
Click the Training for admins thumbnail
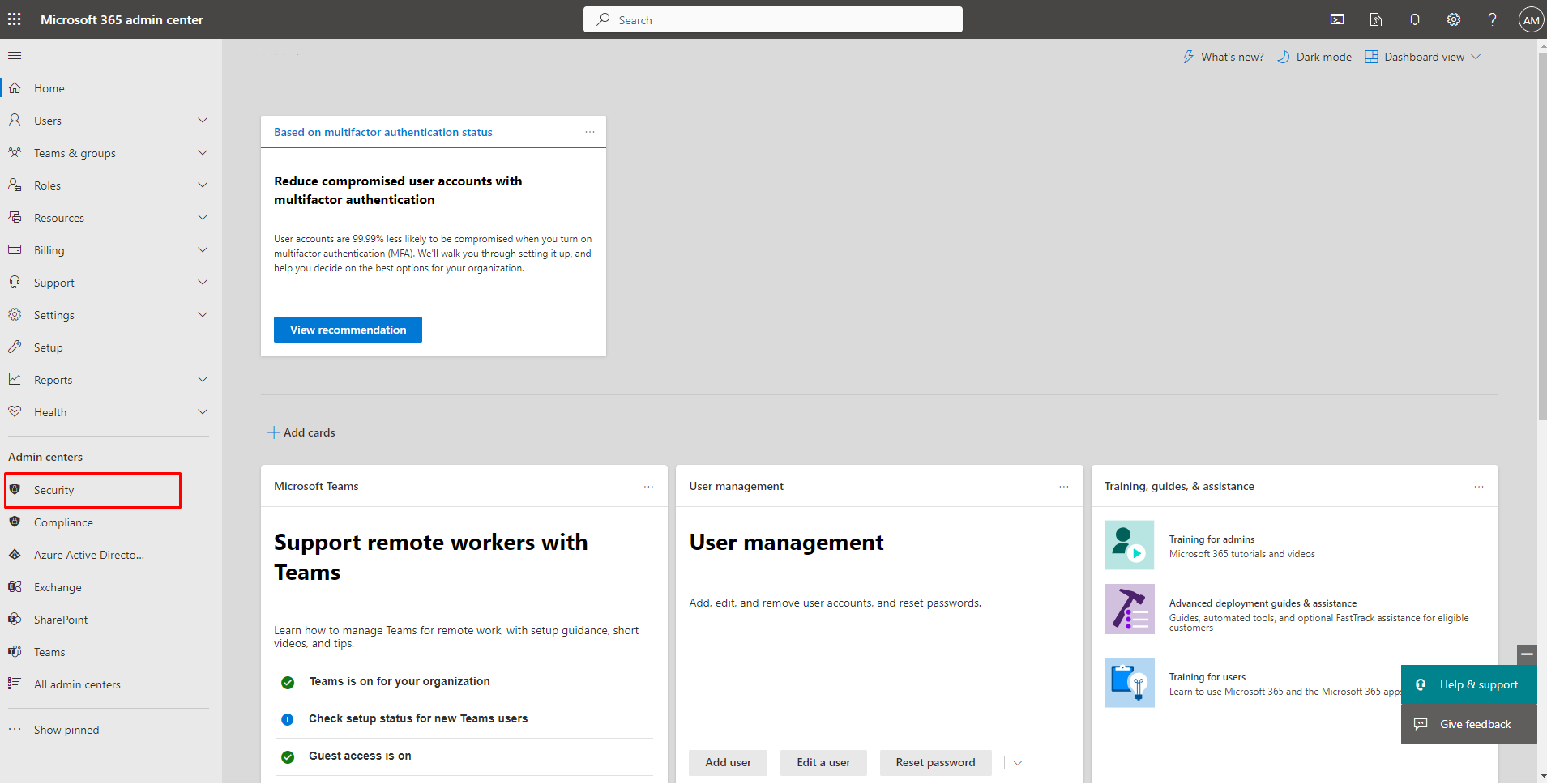coord(1129,545)
